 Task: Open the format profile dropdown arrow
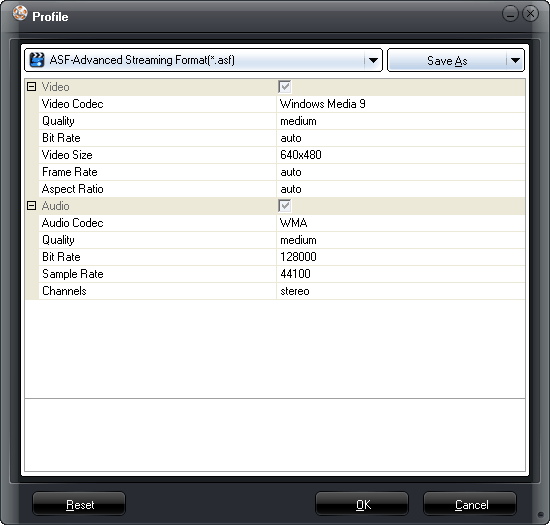click(373, 60)
